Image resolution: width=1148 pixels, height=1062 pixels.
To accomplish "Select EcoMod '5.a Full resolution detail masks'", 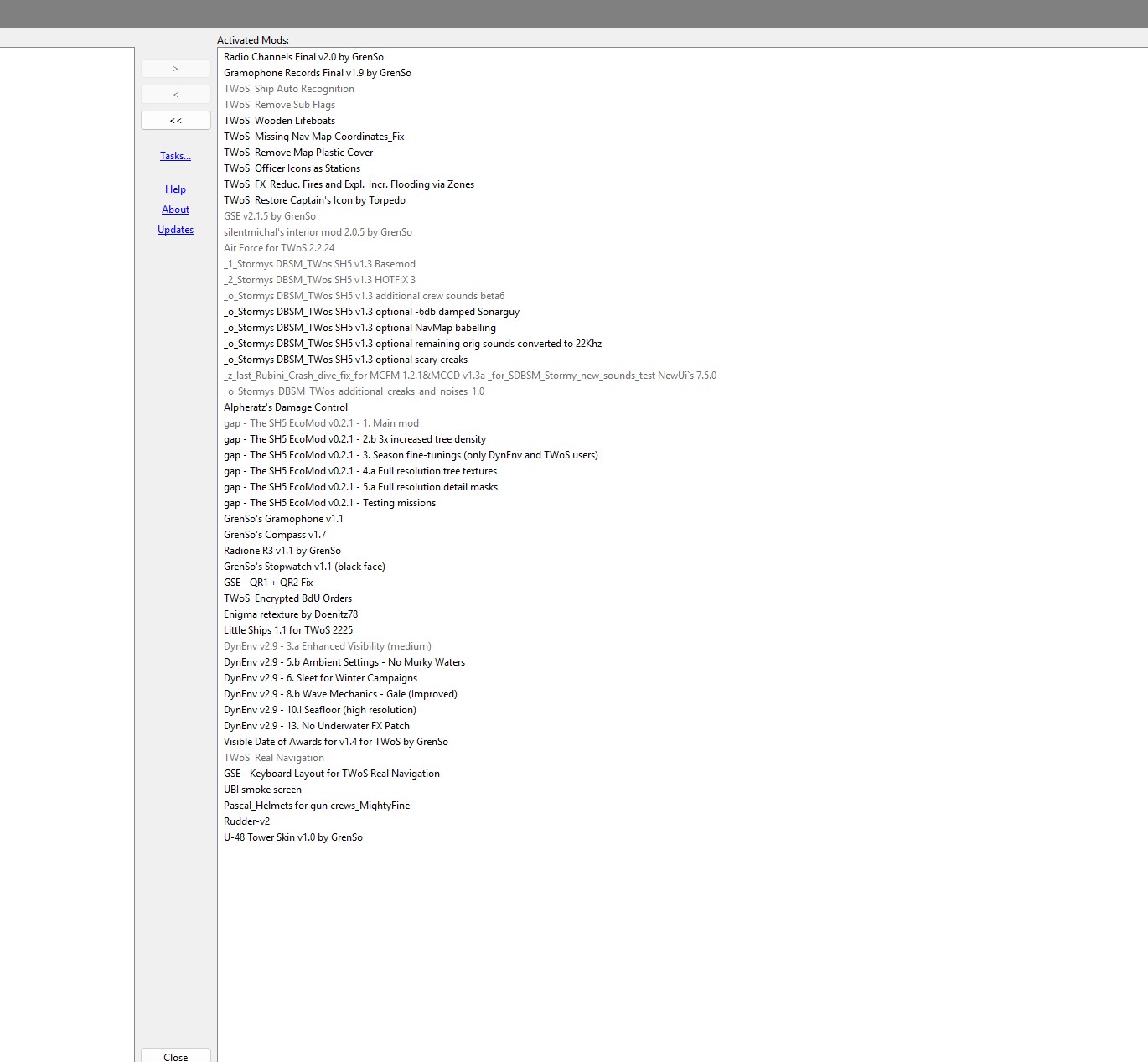I will tap(360, 487).
